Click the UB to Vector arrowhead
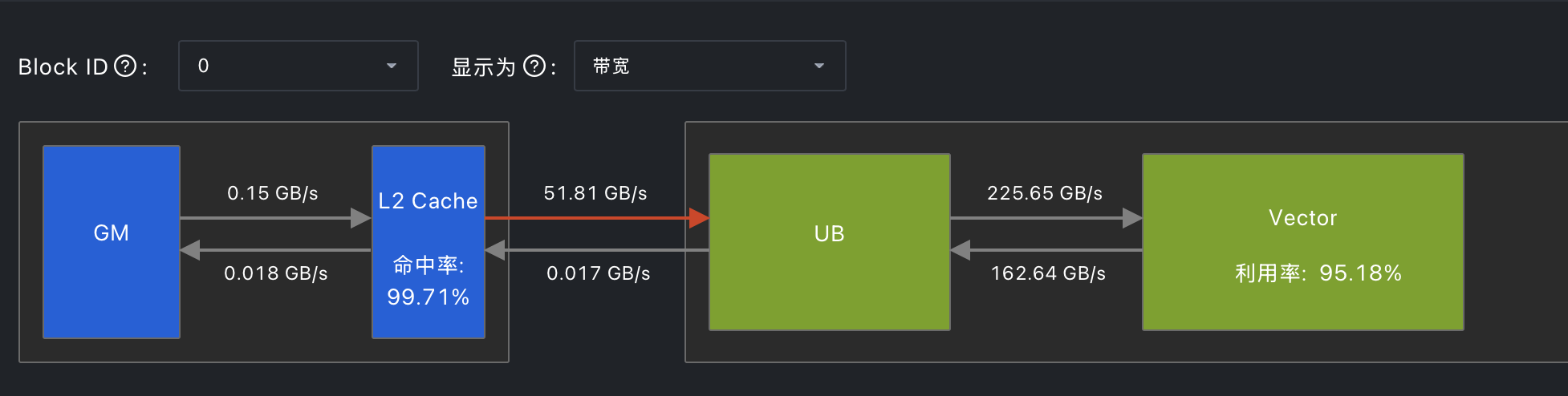 coord(1132,218)
